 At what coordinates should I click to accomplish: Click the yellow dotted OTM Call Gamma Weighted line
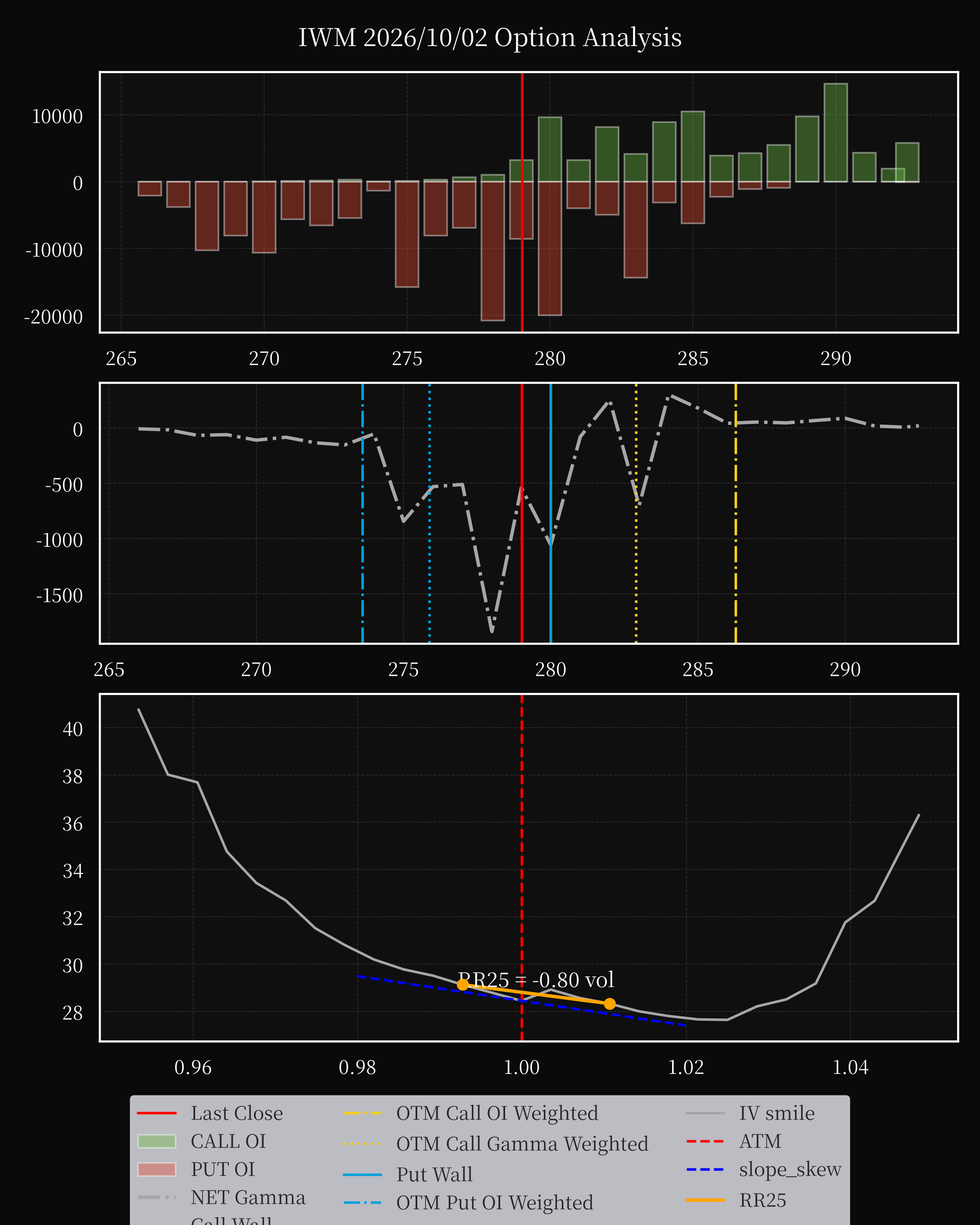coord(636,513)
